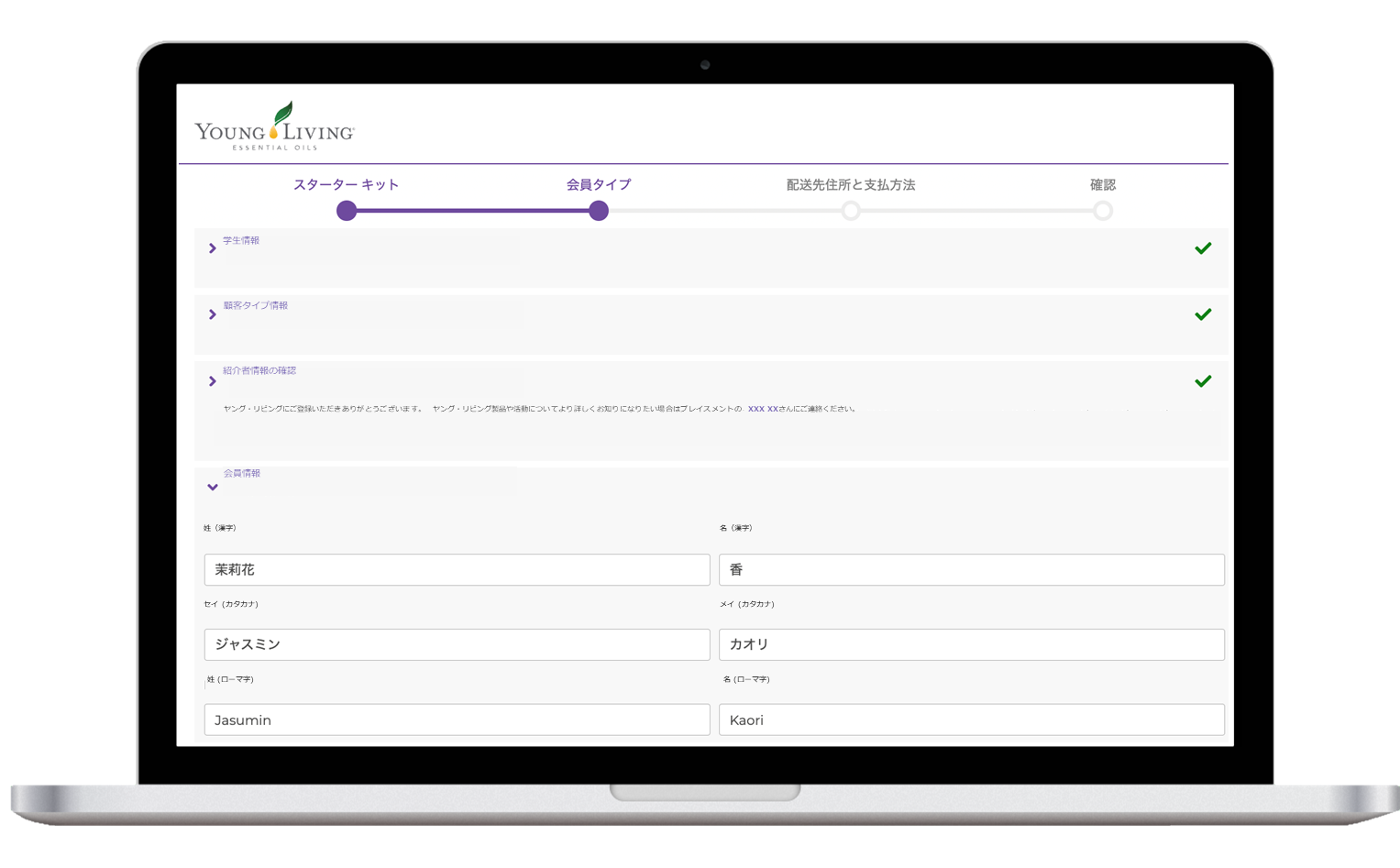1400x868 pixels.
Task: Focus the セイ (カタカナ) field with ジャスミン
Action: [x=457, y=644]
